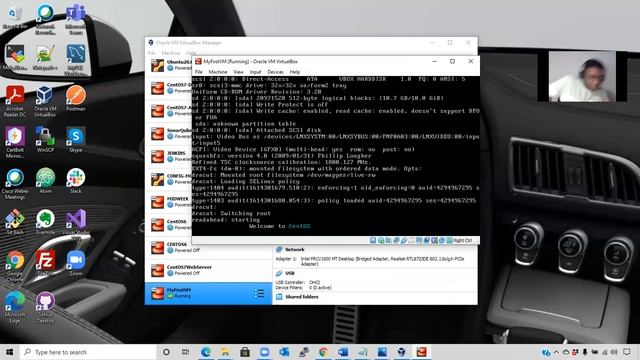Open the notification center icon

(x=627, y=352)
